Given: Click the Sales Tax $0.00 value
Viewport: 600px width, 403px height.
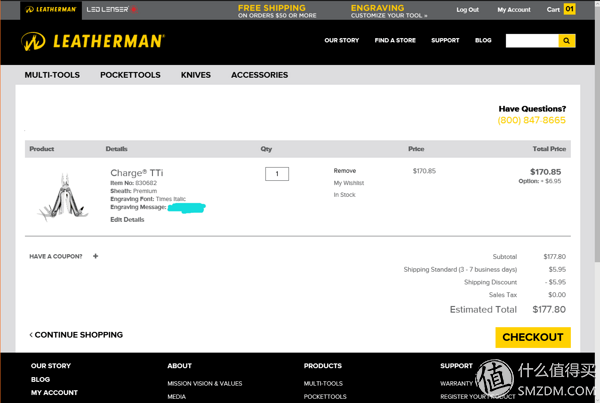Looking at the screenshot, I should (x=557, y=295).
